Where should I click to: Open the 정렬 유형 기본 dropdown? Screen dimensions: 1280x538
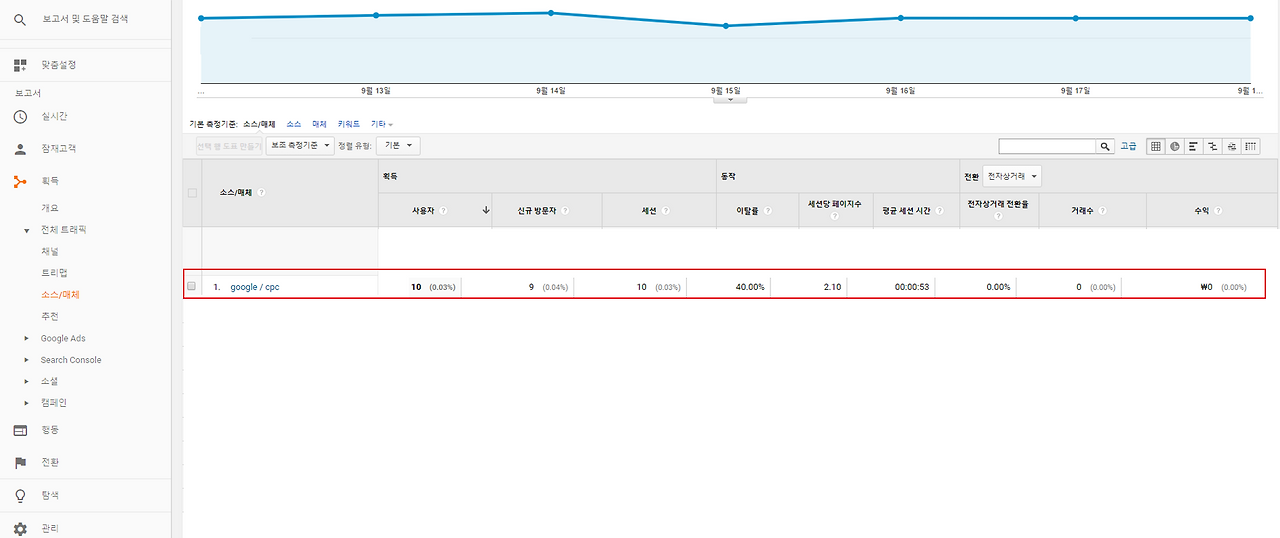(x=398, y=146)
